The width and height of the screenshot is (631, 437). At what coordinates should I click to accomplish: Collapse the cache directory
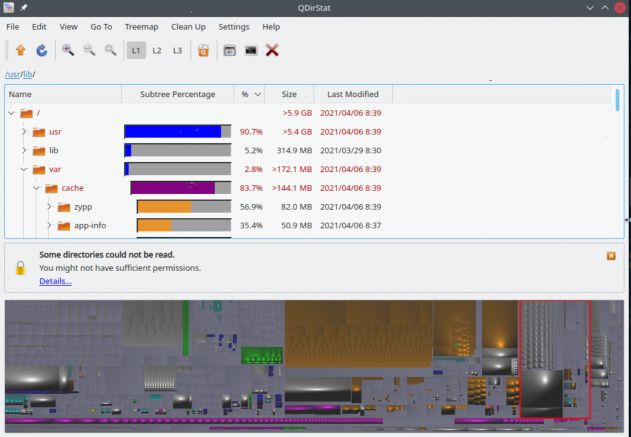(36, 188)
